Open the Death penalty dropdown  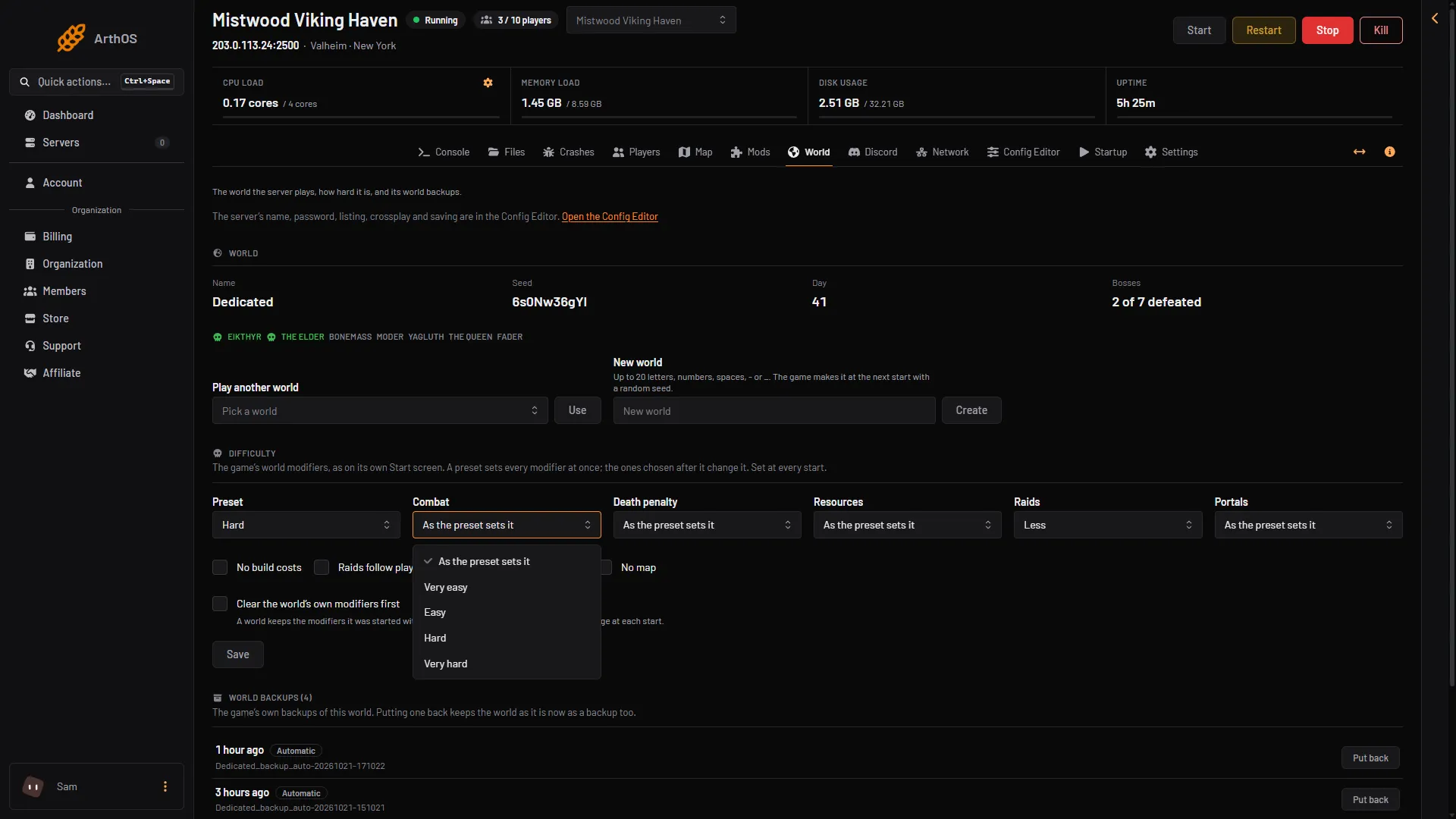click(x=707, y=525)
